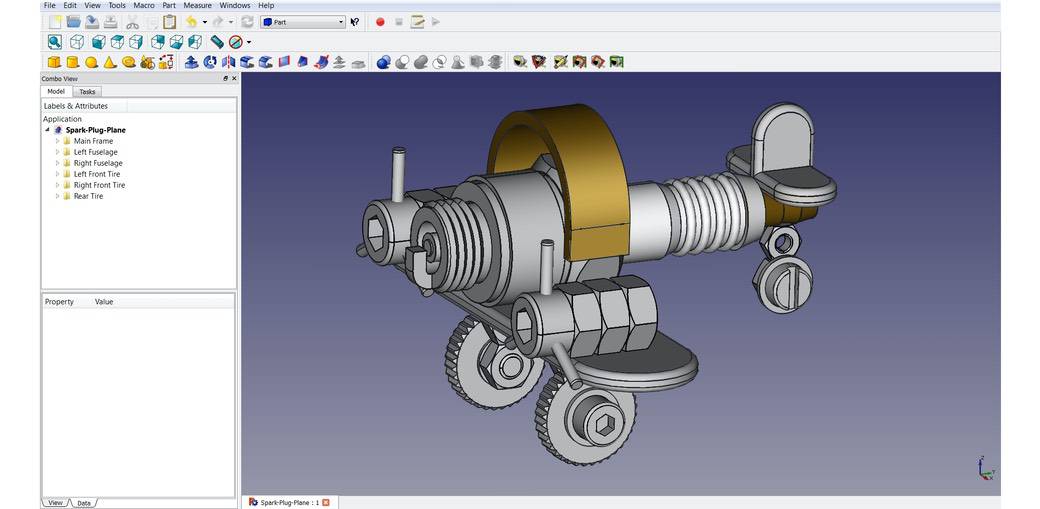1040x509 pixels.
Task: Switch to right view cube icon
Action: (x=136, y=42)
